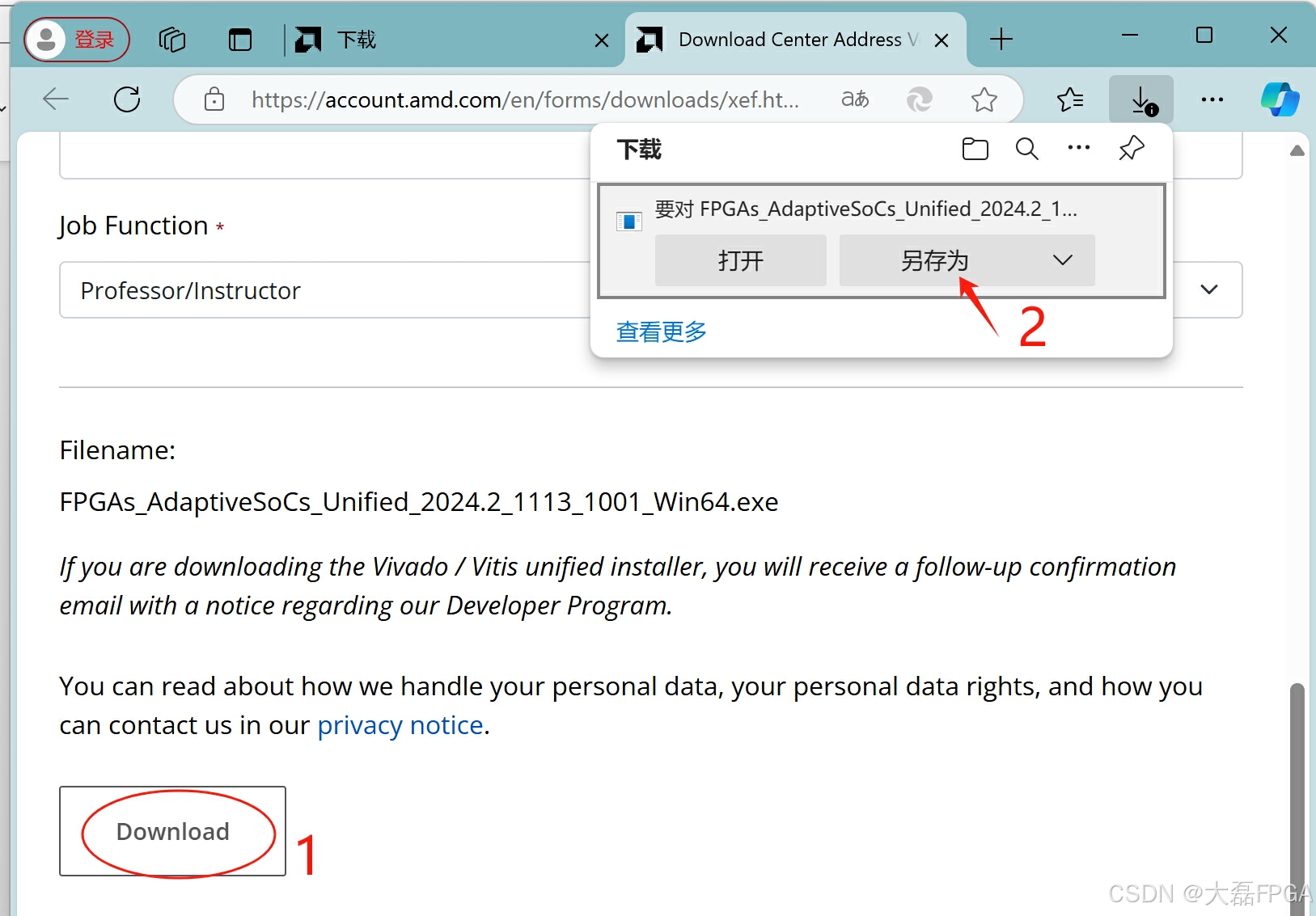The width and height of the screenshot is (1316, 916).
Task: Toggle the downloads toolbar button
Action: (1141, 99)
